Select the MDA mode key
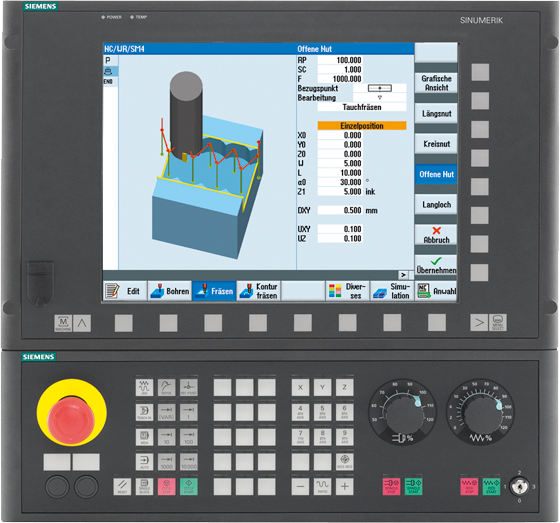This screenshot has width=560, height=523. tap(144, 437)
